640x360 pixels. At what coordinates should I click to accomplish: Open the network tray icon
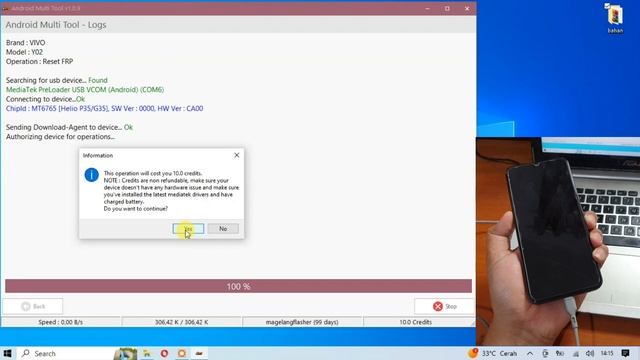(576, 353)
